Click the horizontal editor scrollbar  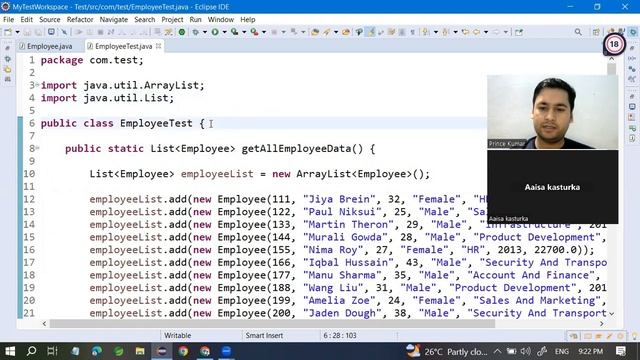point(272,323)
